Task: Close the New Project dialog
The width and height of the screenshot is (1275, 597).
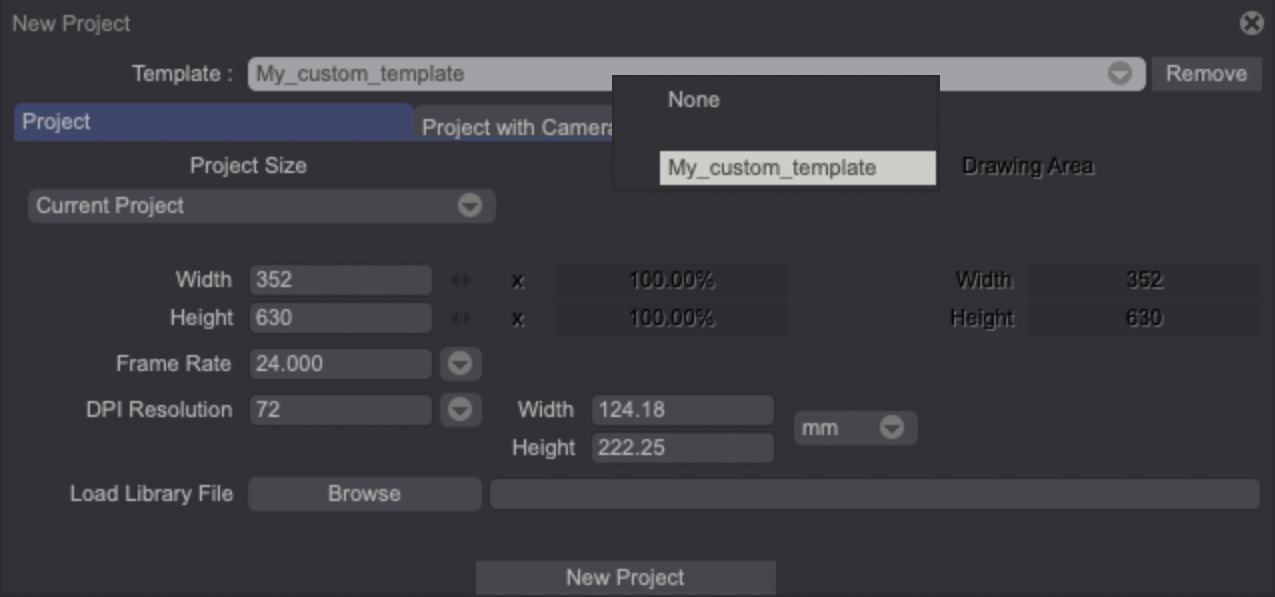Action: click(x=1251, y=23)
